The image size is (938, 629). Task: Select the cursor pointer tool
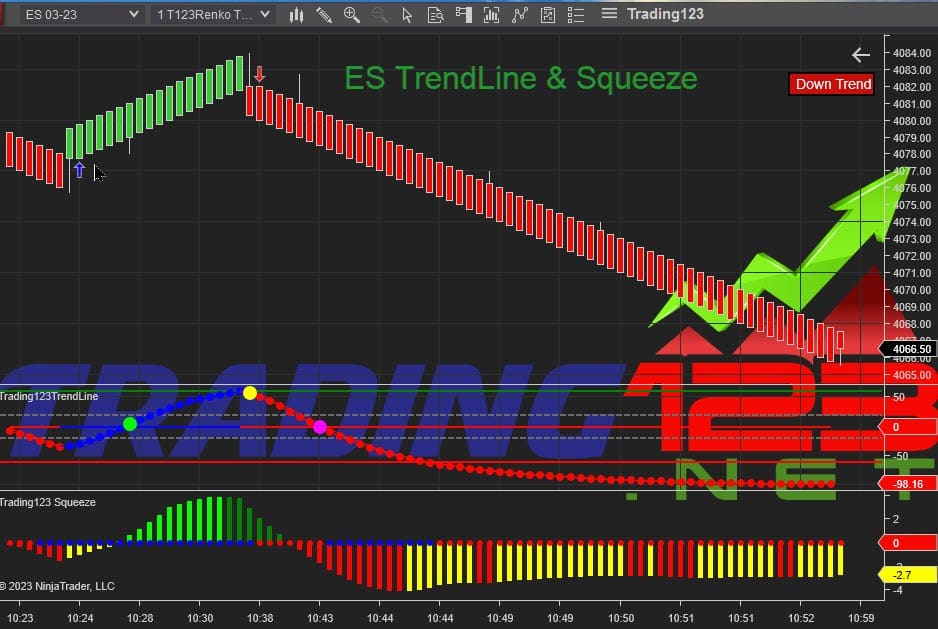point(407,15)
